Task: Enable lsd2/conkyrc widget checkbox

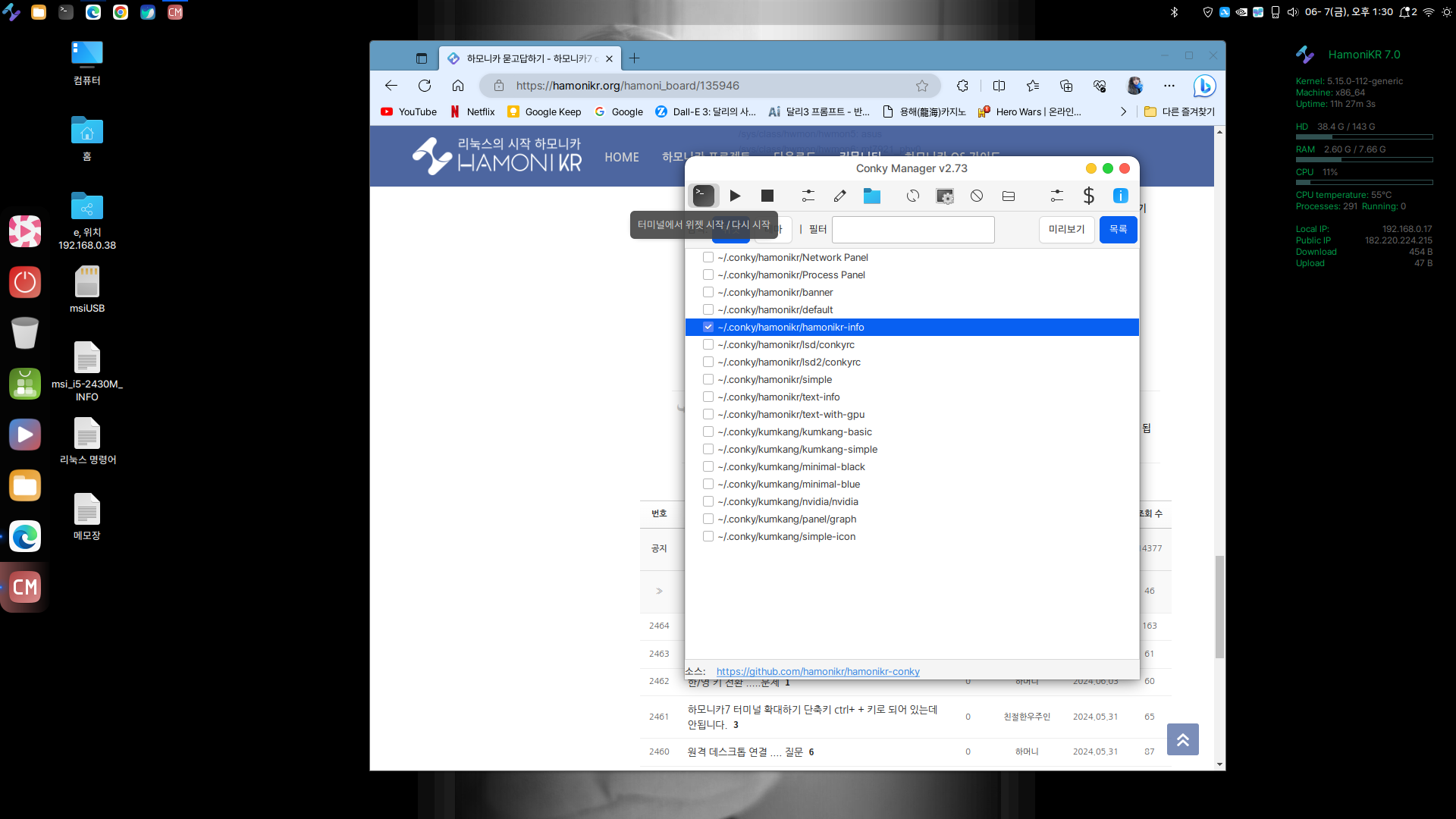Action: pos(708,362)
